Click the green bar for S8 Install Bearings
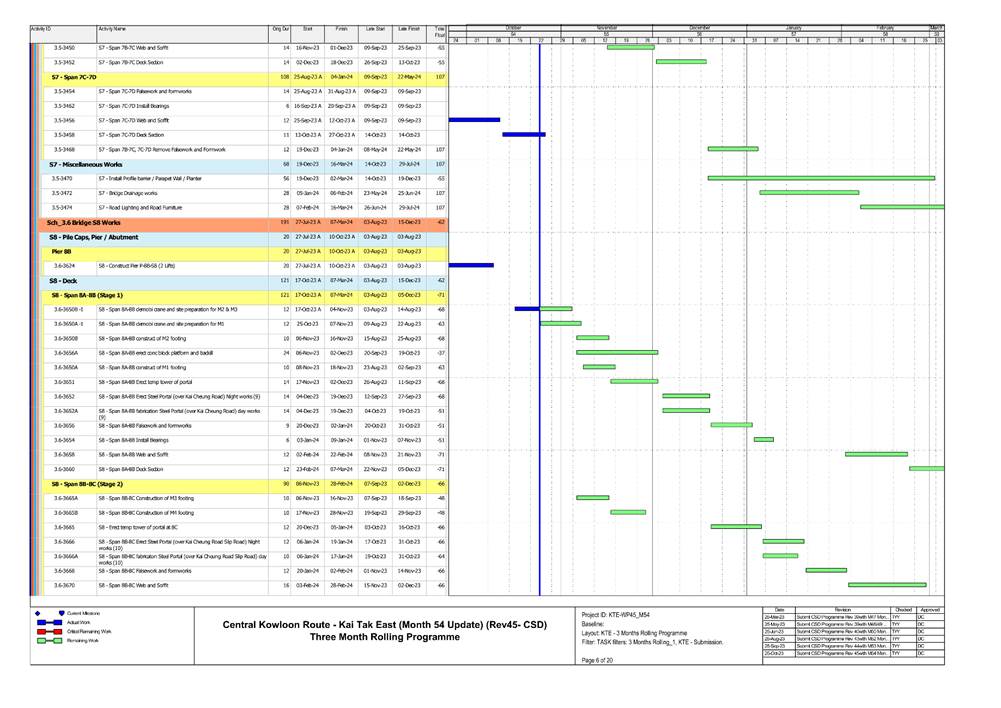The width and height of the screenshot is (1001, 708). pyautogui.click(x=763, y=439)
